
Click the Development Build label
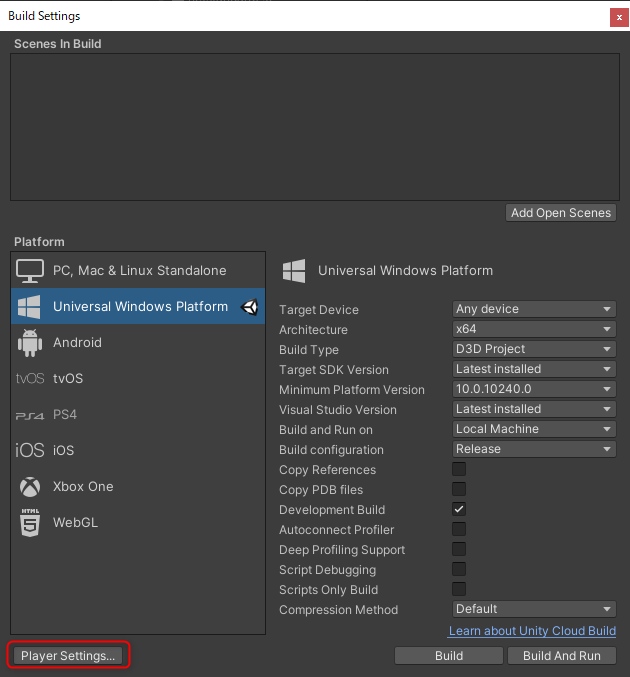click(332, 510)
